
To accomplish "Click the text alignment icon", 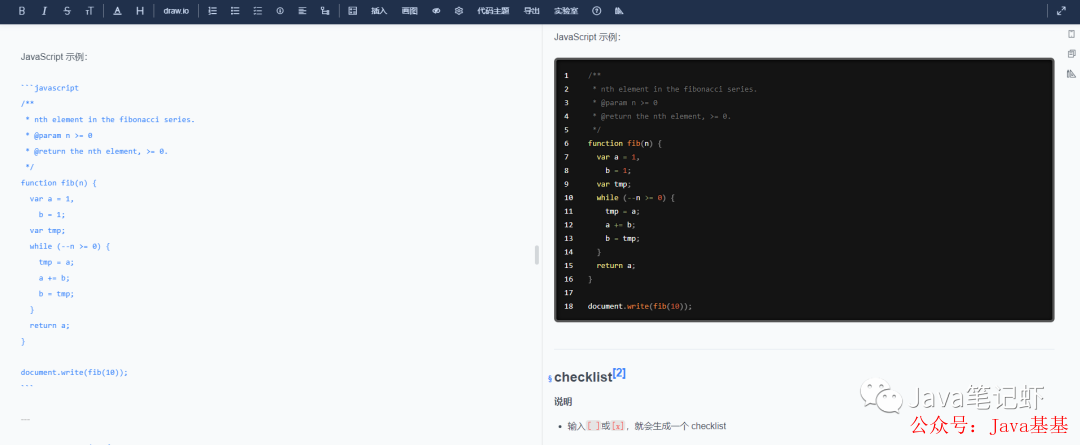I will [302, 11].
